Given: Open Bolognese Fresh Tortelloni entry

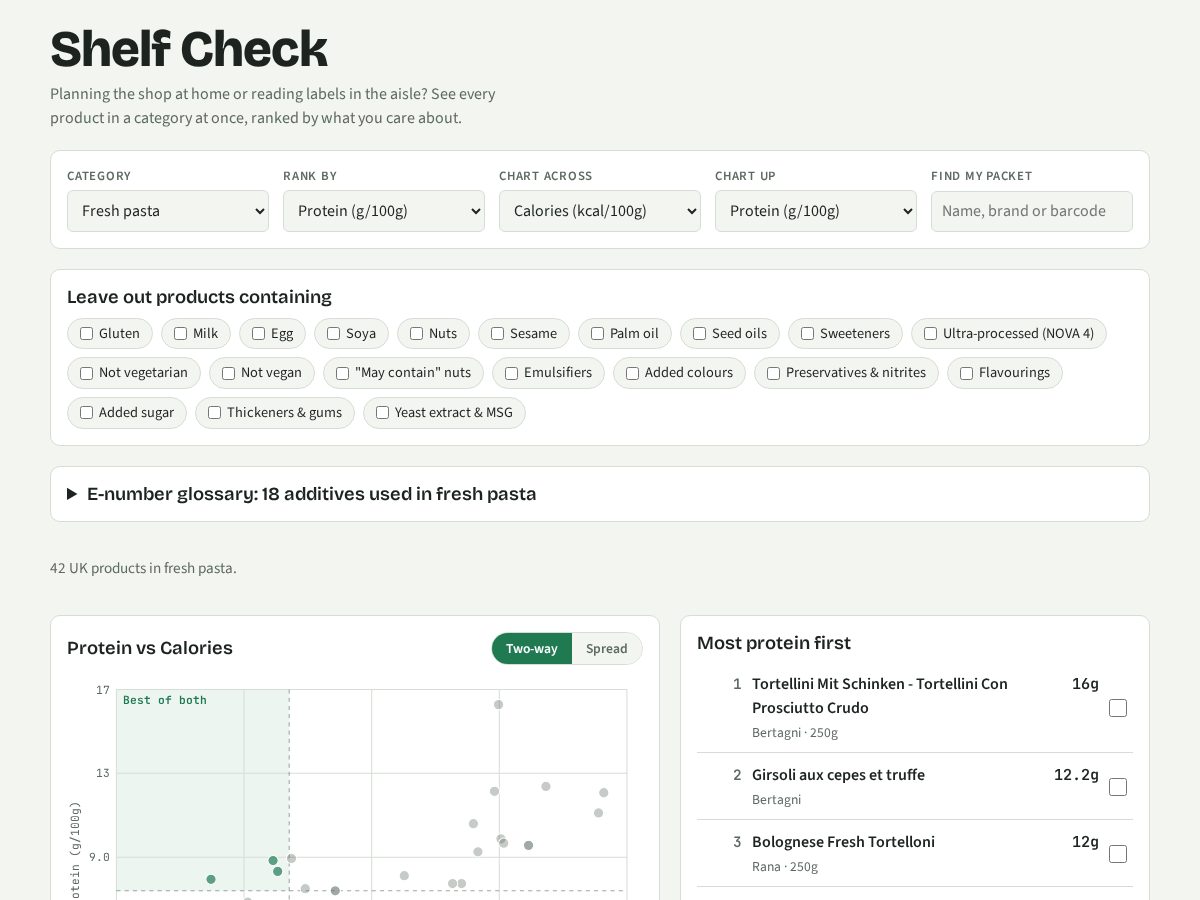Looking at the screenshot, I should tap(843, 842).
